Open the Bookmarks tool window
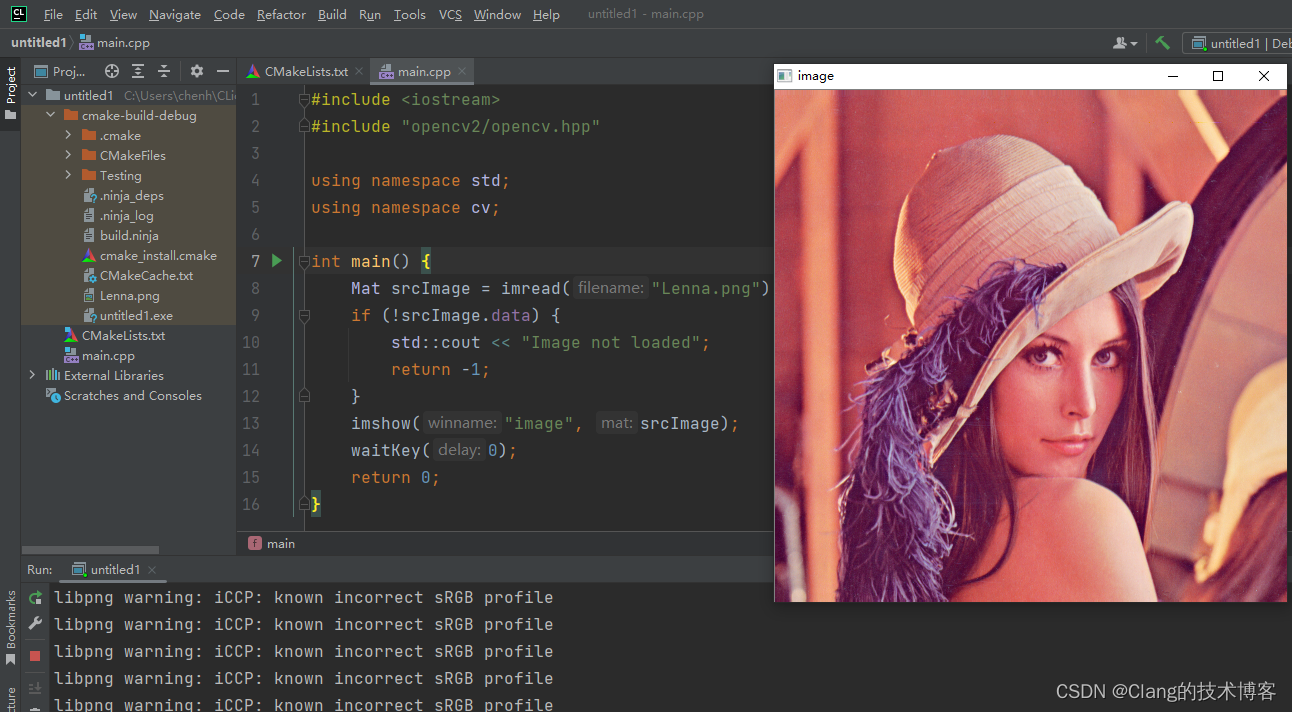The width and height of the screenshot is (1292, 712). pyautogui.click(x=11, y=627)
